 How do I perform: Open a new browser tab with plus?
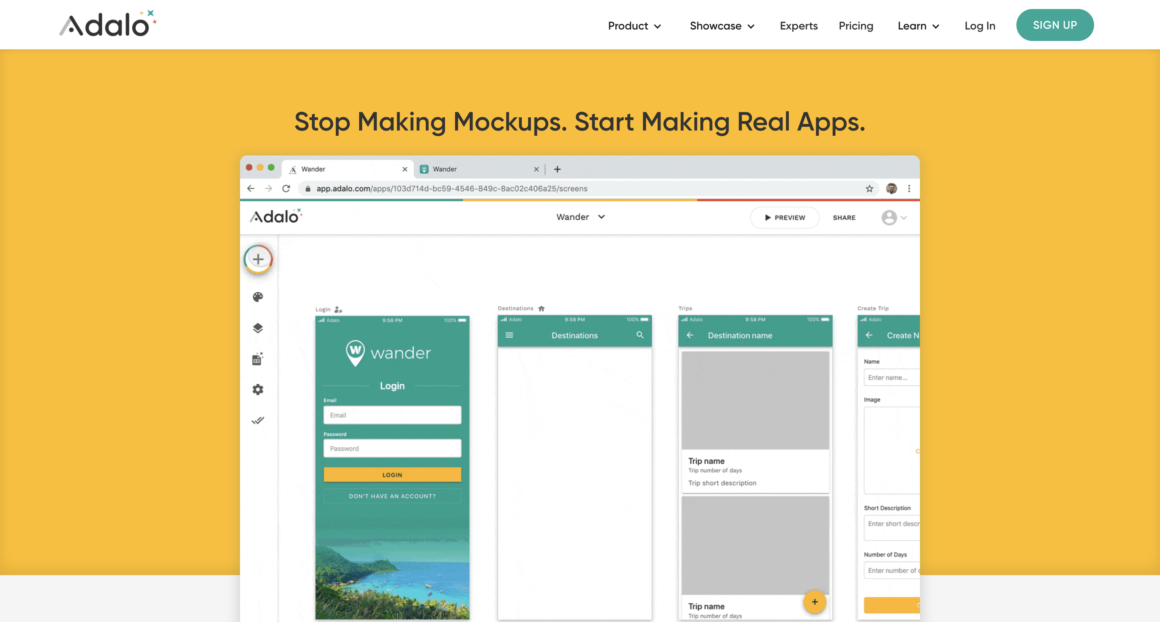(557, 169)
